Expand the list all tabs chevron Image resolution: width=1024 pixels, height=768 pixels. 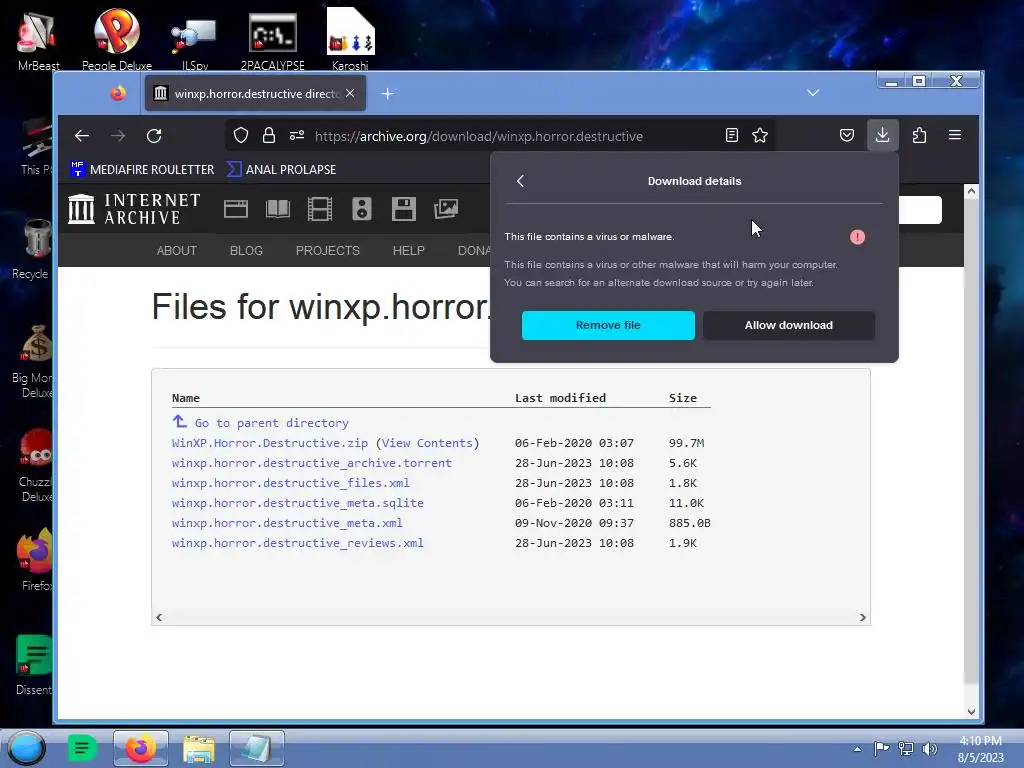(x=813, y=93)
